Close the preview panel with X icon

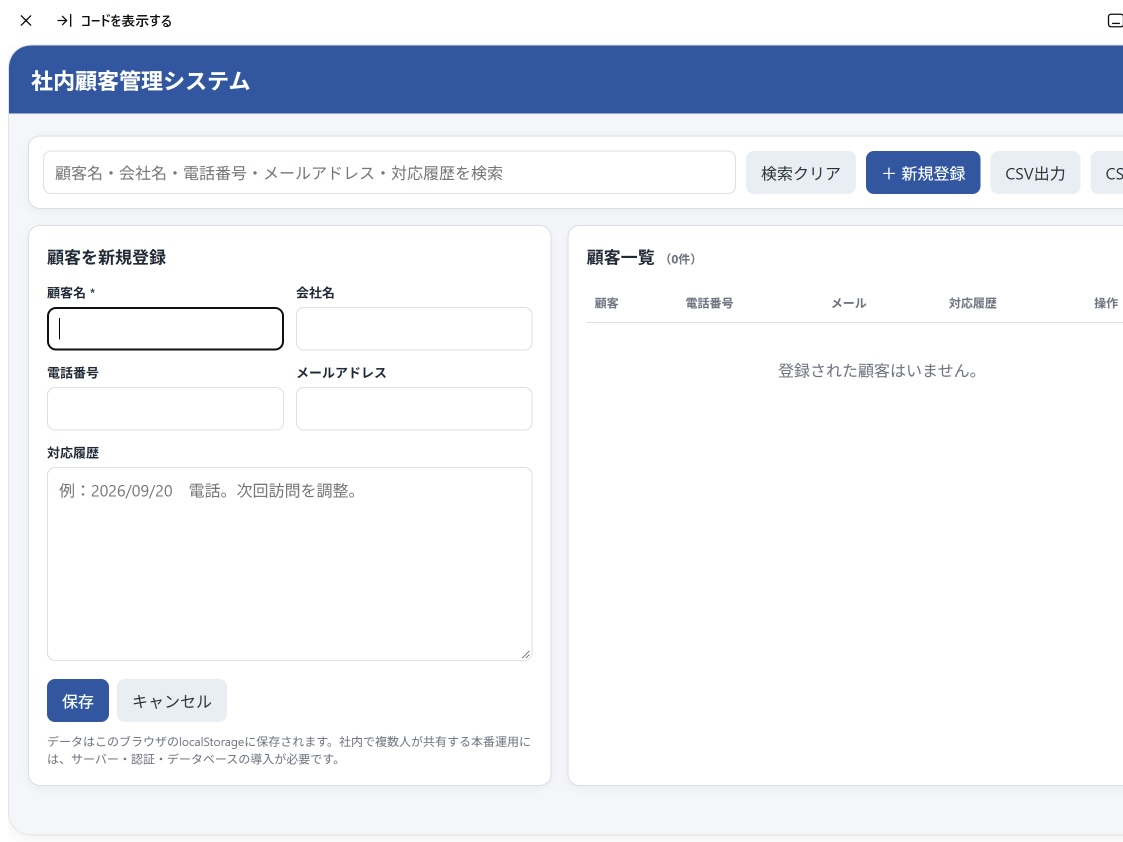[26, 21]
